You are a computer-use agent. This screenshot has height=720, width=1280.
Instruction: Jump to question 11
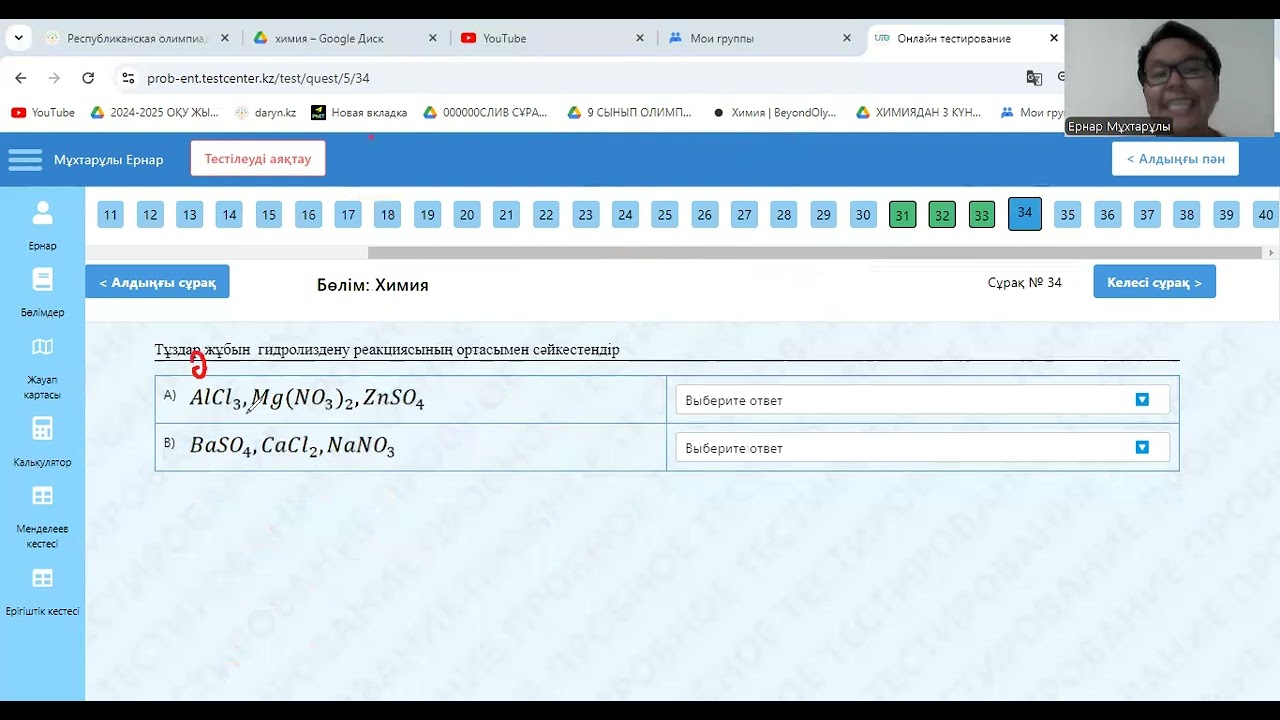110,215
